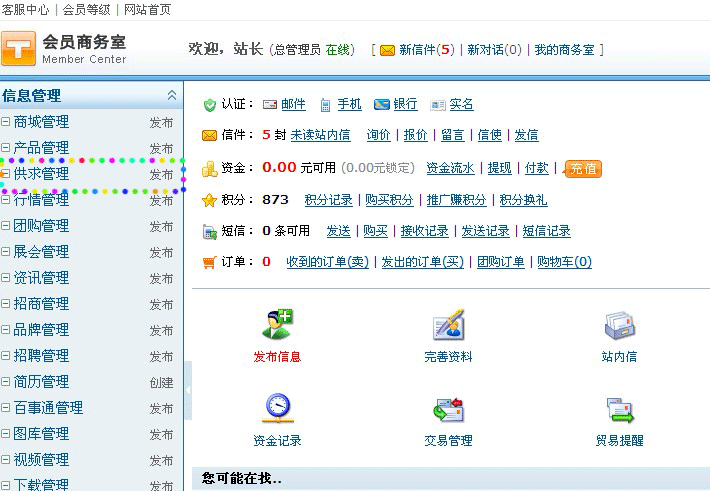Toggle the 展会管理 collapse box

click(5, 251)
